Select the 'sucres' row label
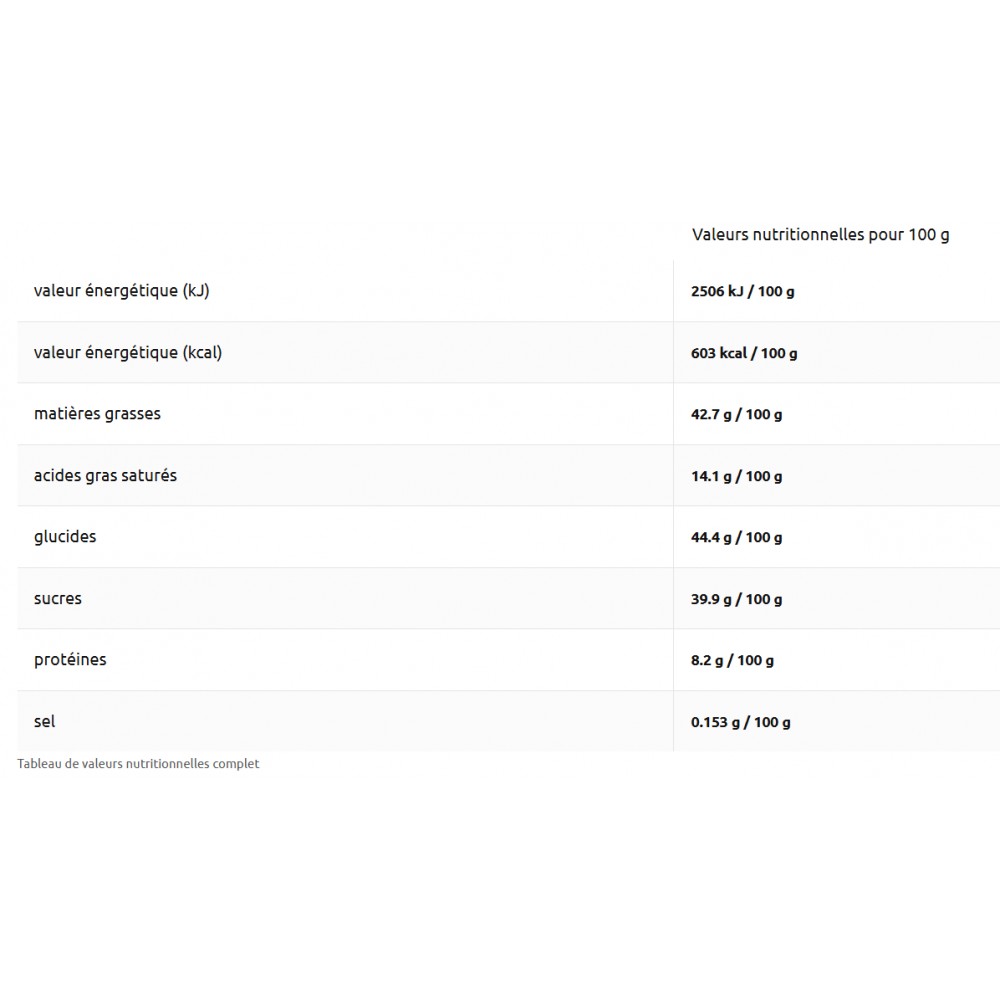Image resolution: width=1000 pixels, height=1000 pixels. pyautogui.click(x=58, y=599)
